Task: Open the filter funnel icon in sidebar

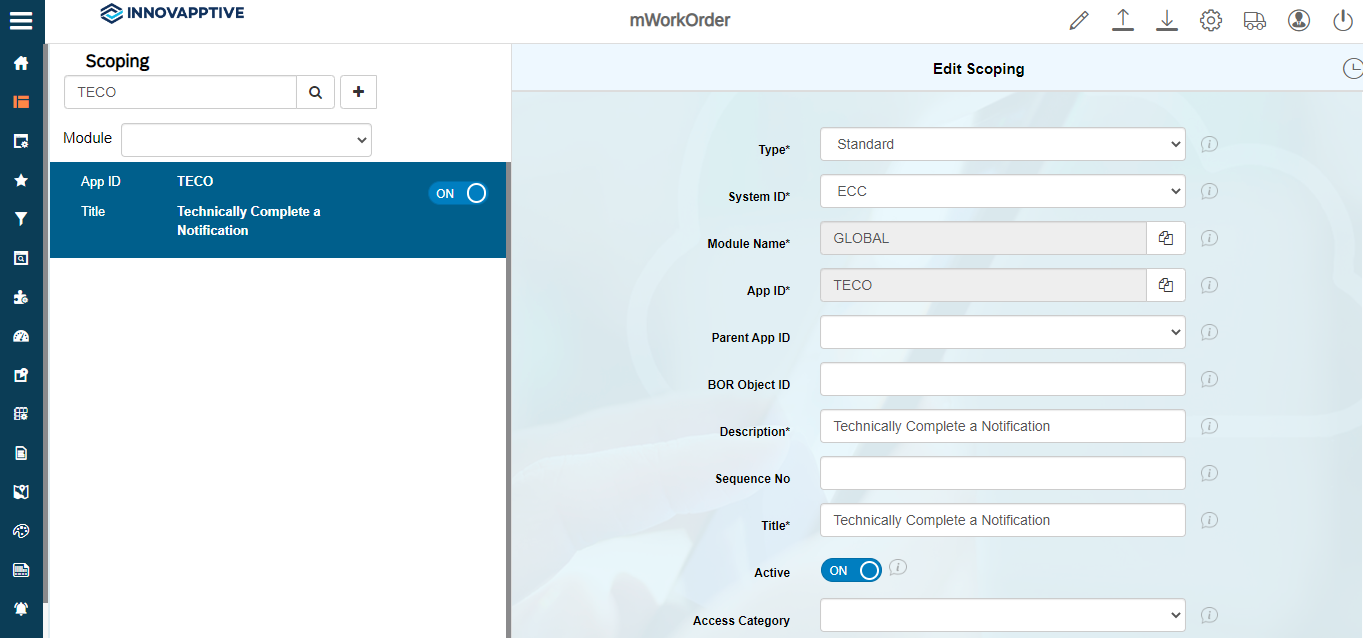Action: click(x=21, y=219)
